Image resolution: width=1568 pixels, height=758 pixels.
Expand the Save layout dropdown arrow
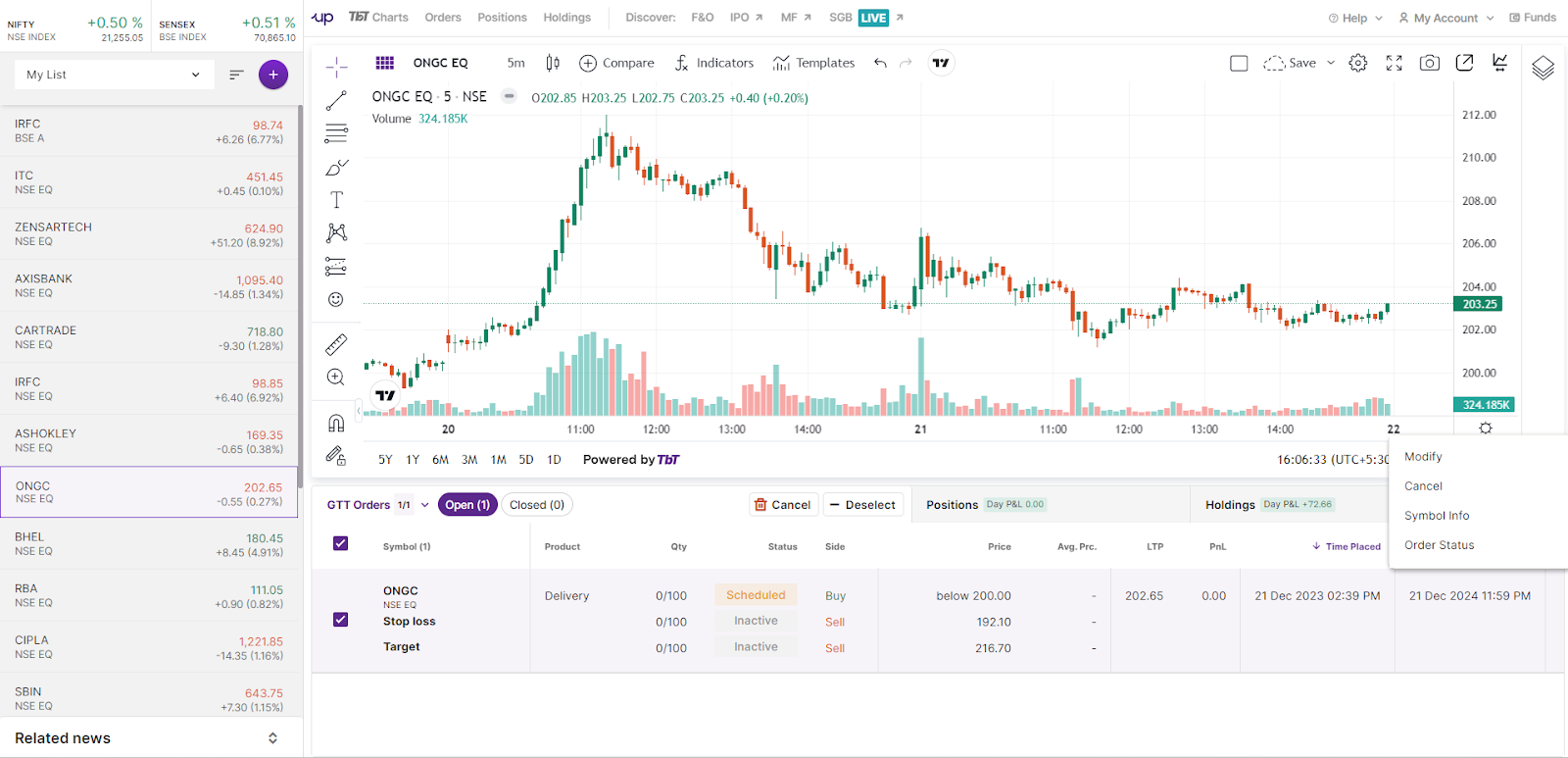(1331, 63)
